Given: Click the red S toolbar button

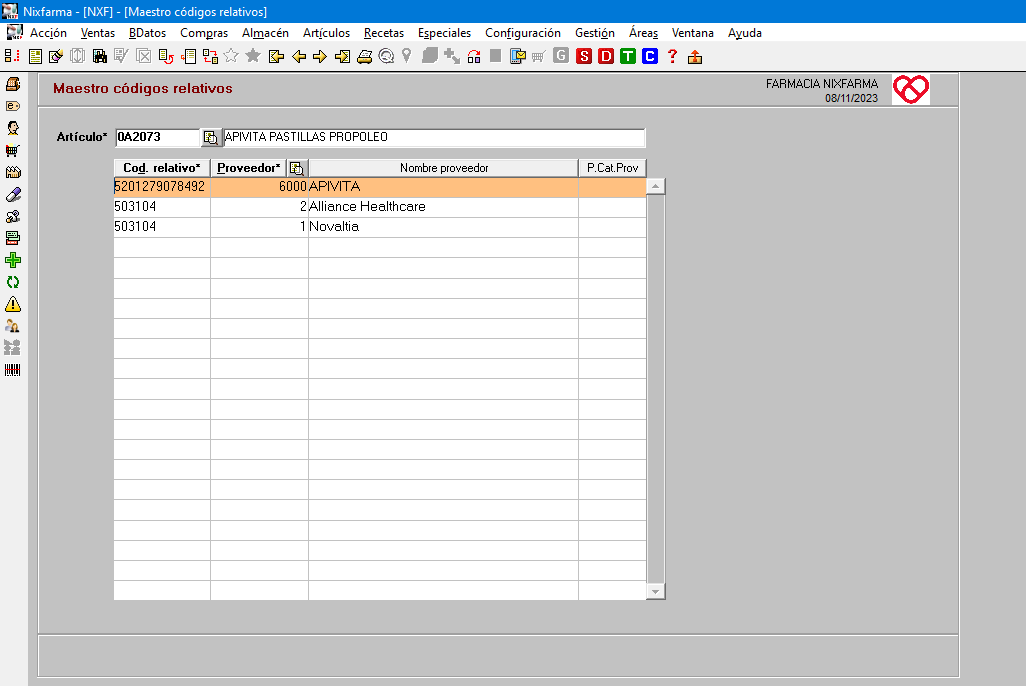Looking at the screenshot, I should [x=584, y=56].
